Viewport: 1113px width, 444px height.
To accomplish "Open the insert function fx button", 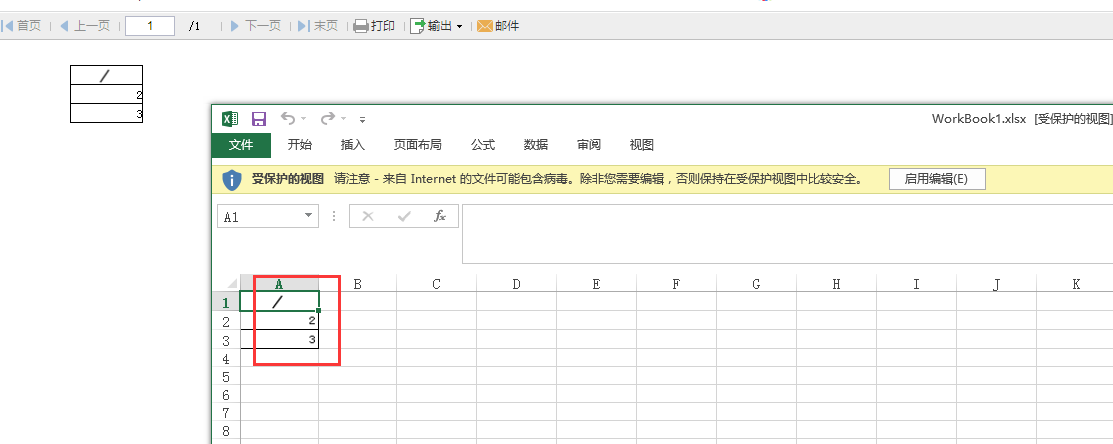I will [x=440, y=216].
